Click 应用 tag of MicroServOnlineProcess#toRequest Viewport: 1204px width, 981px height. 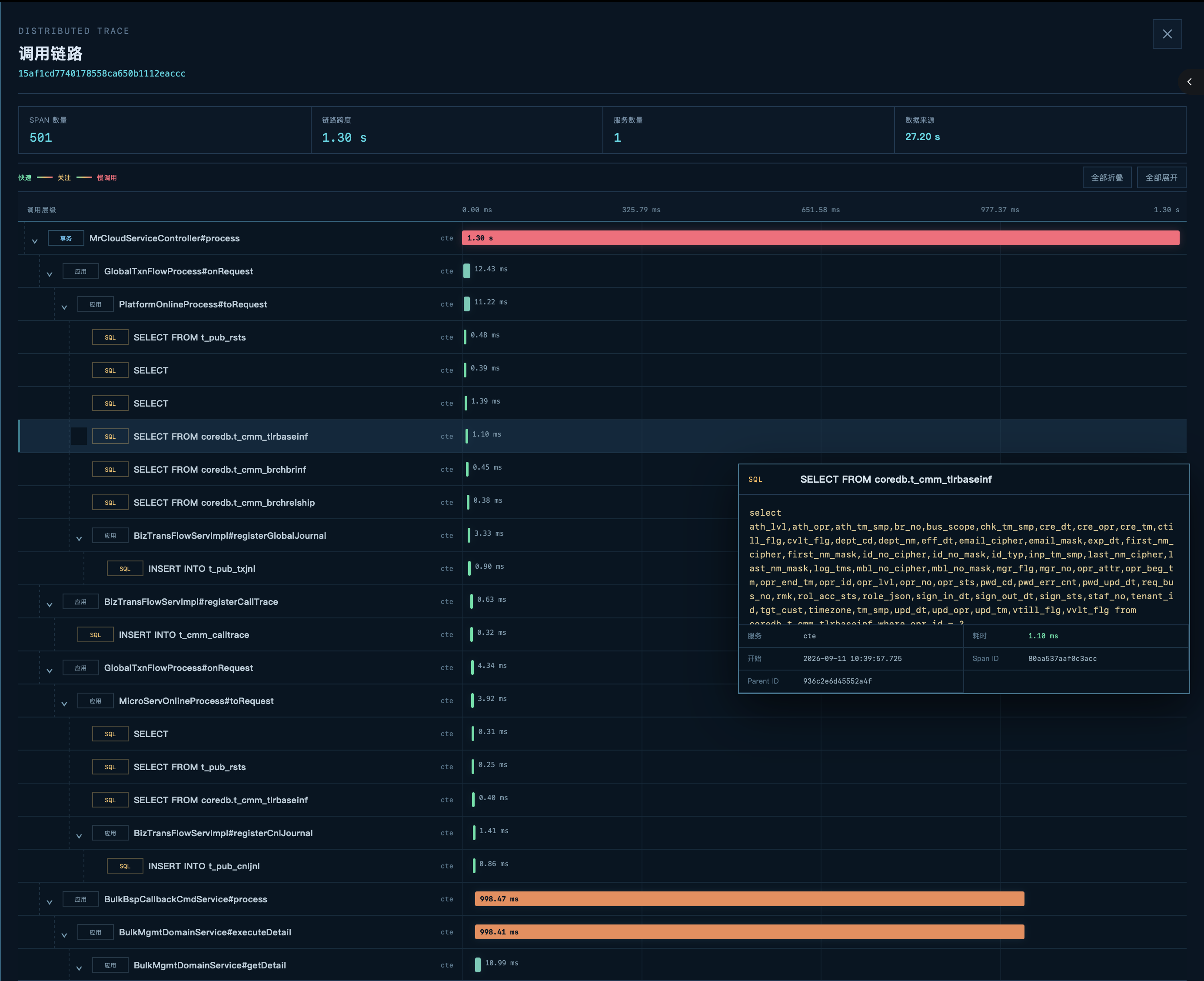[x=96, y=701]
